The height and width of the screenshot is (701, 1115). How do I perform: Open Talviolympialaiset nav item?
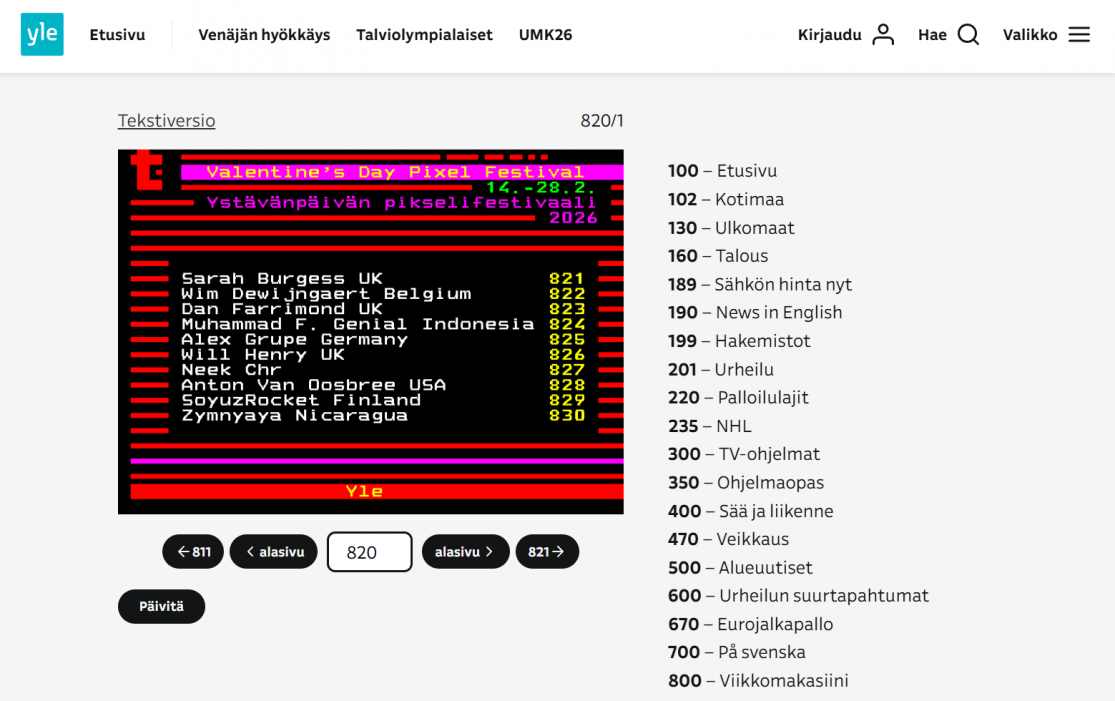point(424,35)
